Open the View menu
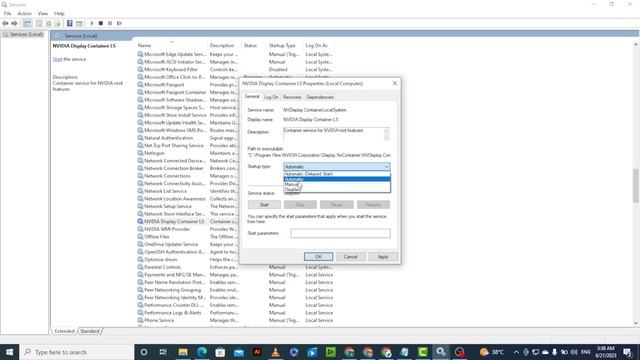The height and width of the screenshot is (360, 640). click(x=43, y=13)
